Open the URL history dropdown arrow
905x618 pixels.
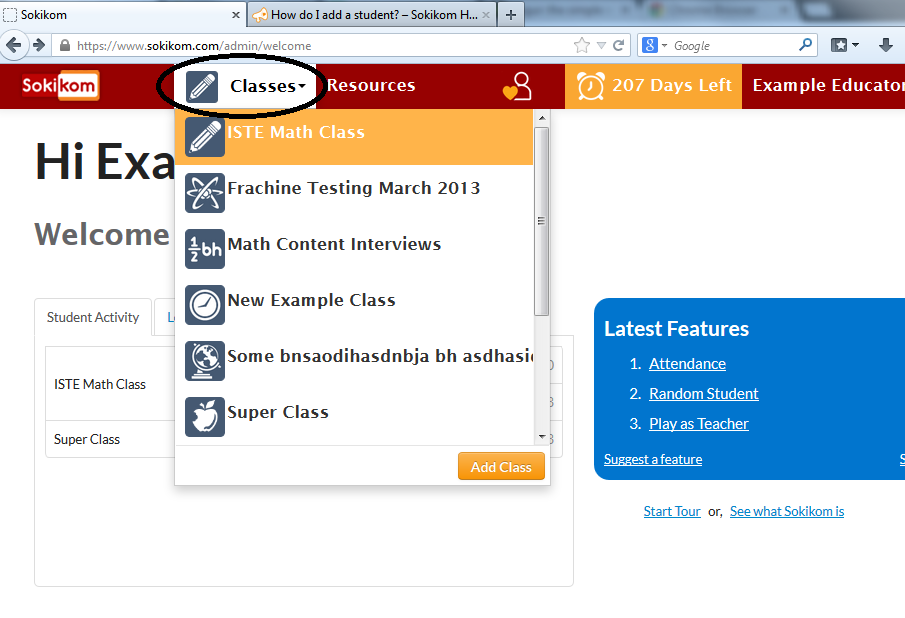[x=601, y=45]
